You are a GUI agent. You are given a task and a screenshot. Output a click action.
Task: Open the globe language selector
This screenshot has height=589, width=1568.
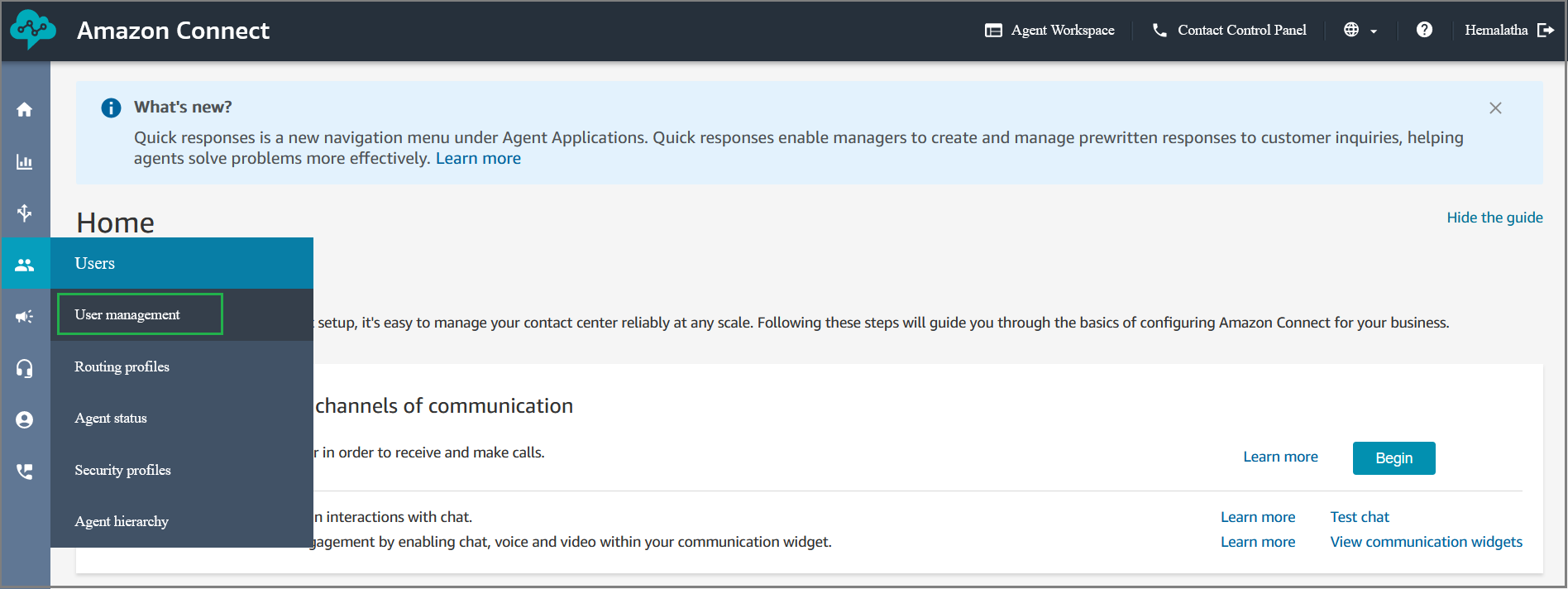tap(1360, 31)
